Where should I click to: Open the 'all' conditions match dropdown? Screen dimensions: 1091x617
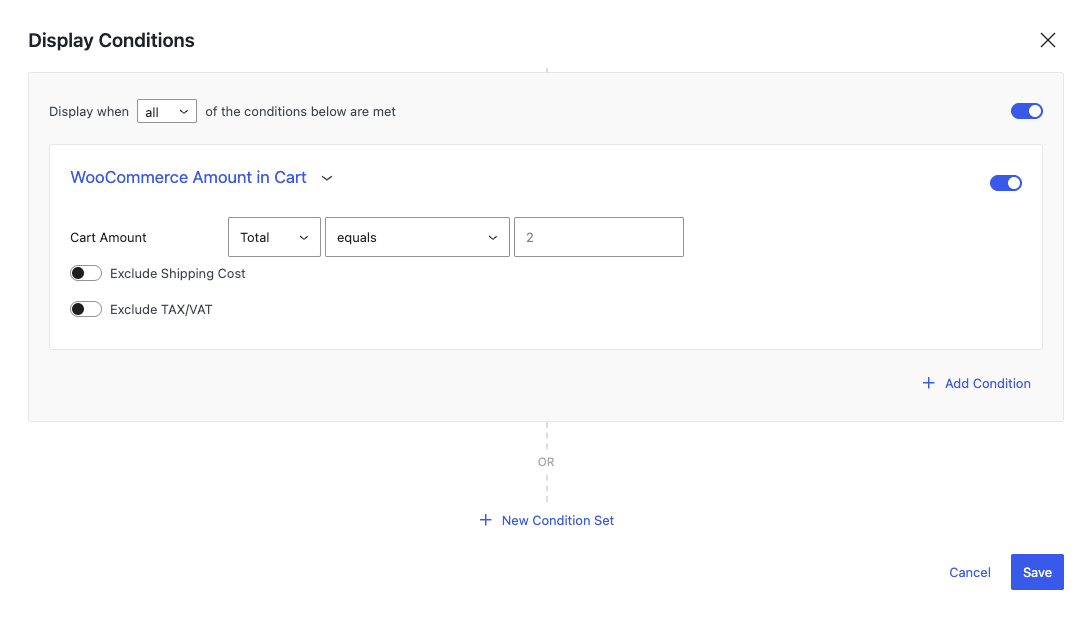pyautogui.click(x=167, y=111)
